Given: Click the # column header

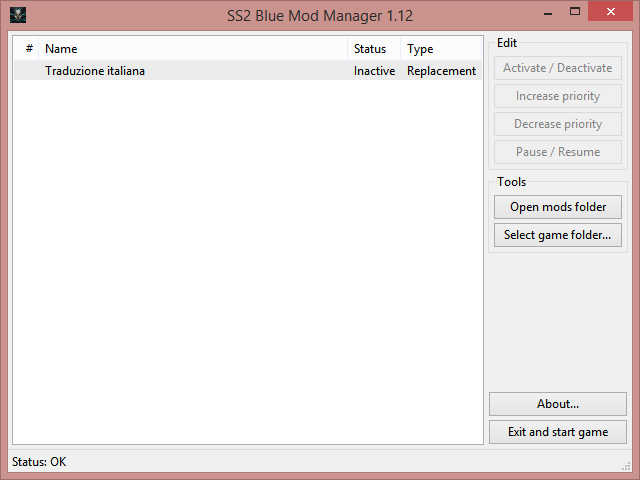Looking at the screenshot, I should pyautogui.click(x=28, y=49).
